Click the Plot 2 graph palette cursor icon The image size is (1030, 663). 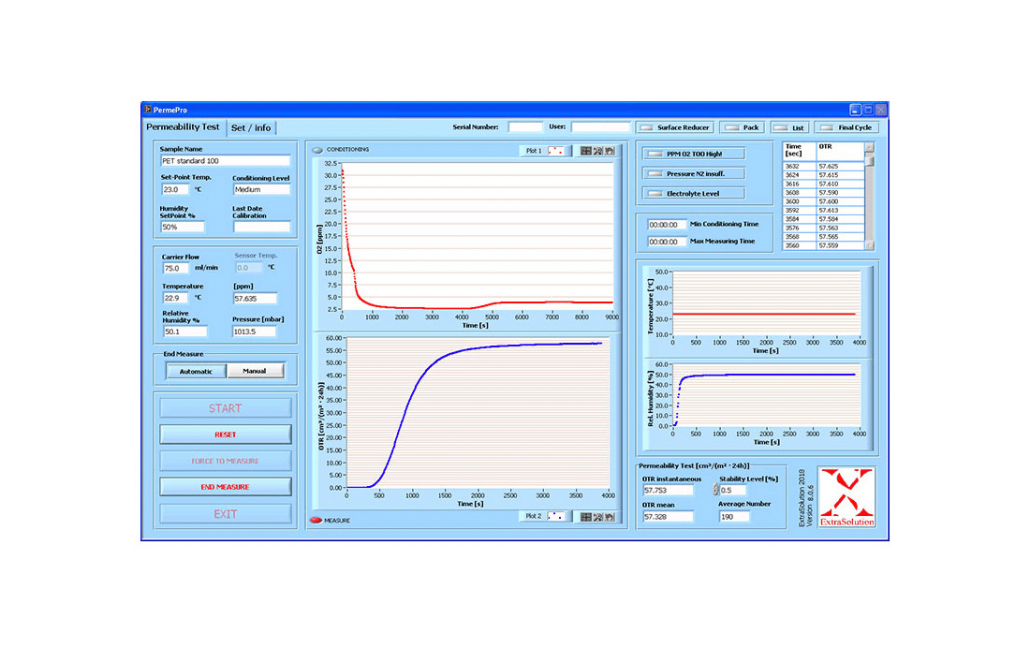click(x=587, y=516)
